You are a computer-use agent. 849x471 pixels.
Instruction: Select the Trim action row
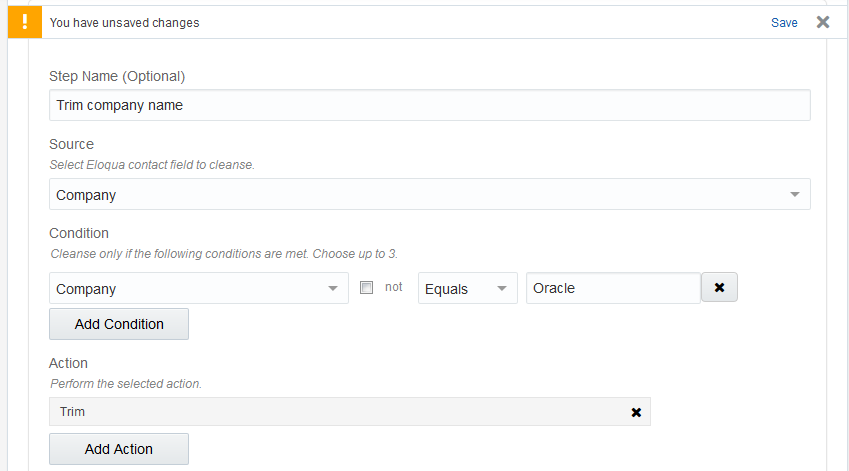pyautogui.click(x=340, y=412)
